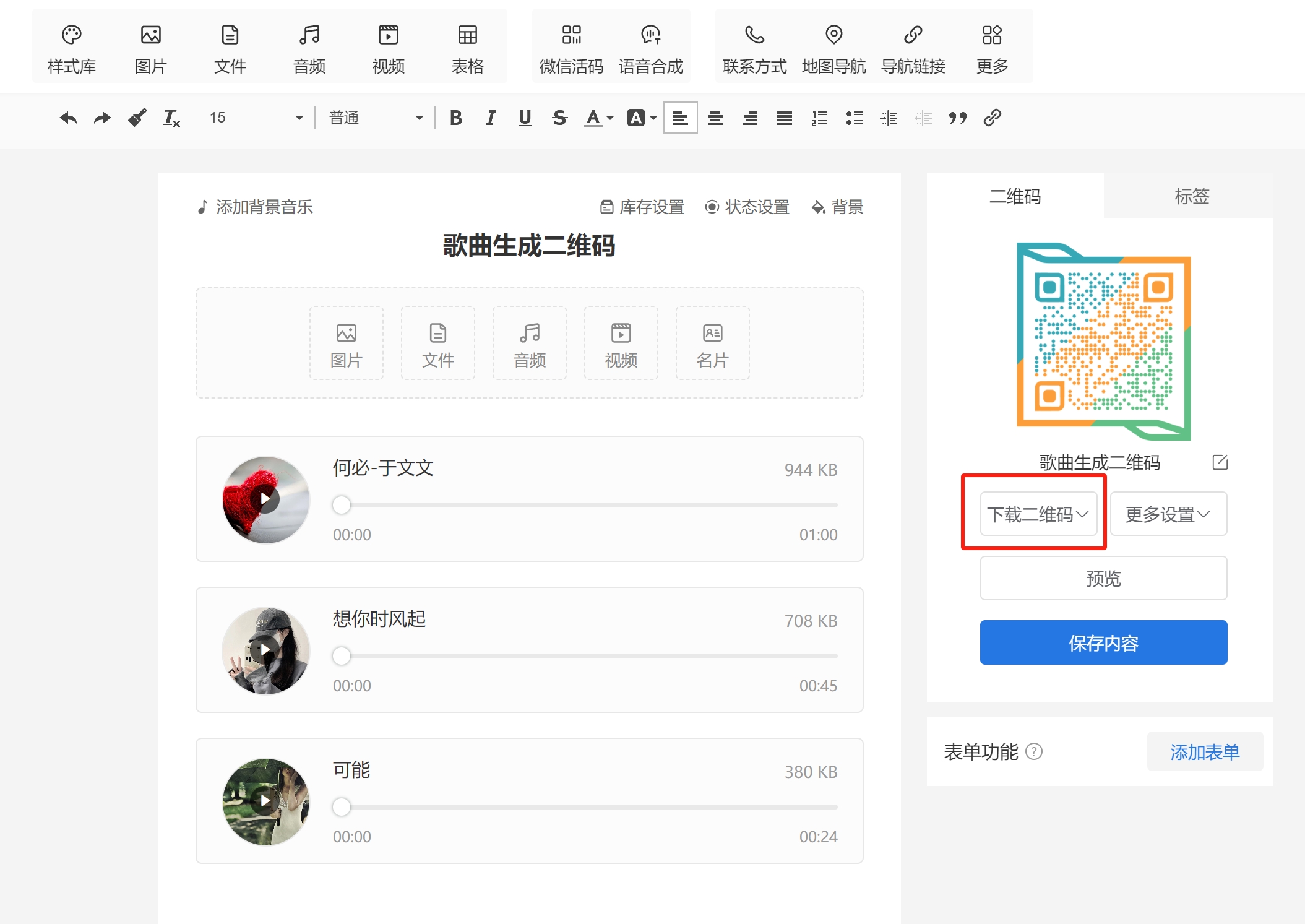
Task: Click 何必-于文文 progress slider
Action: 585,505
